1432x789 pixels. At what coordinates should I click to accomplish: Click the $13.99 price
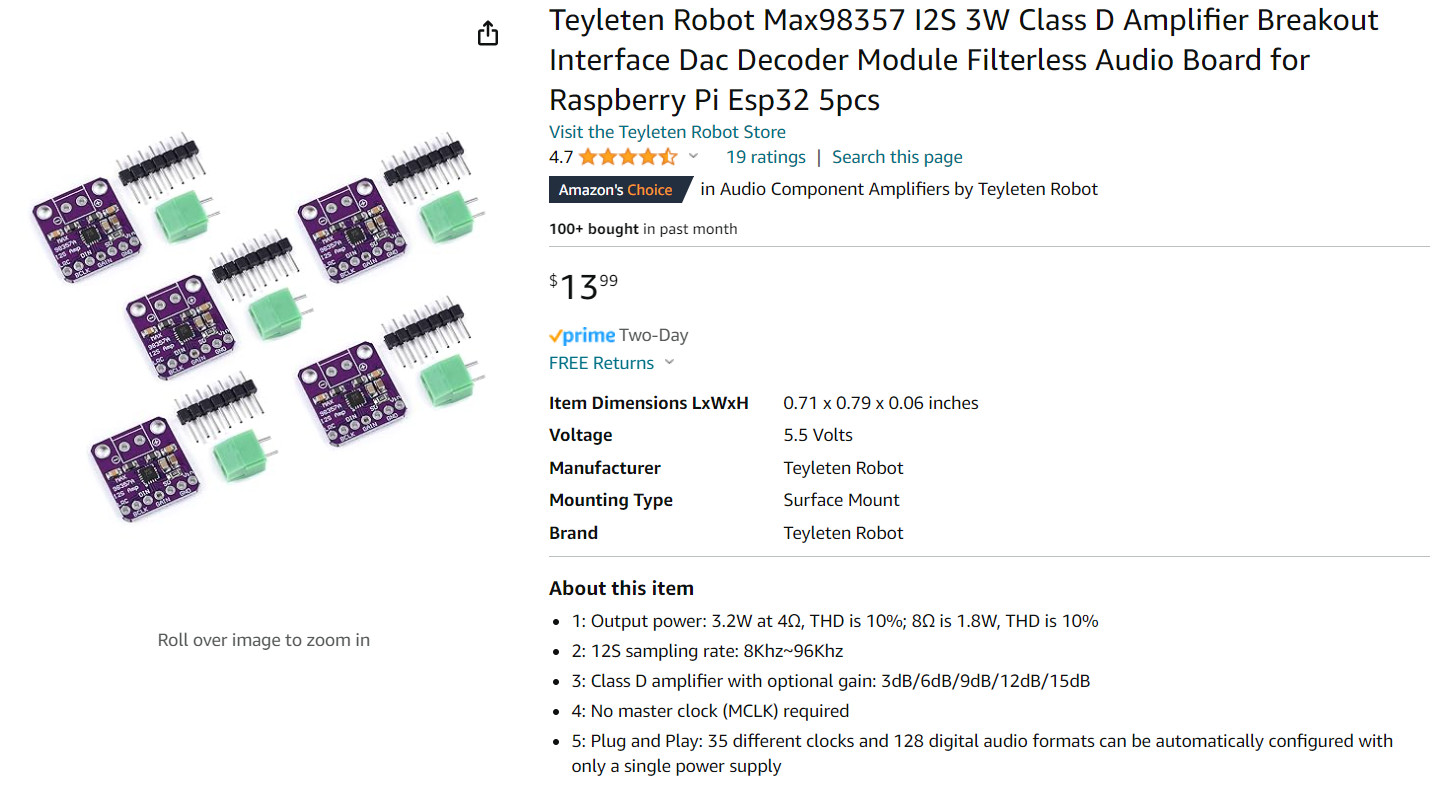(583, 287)
